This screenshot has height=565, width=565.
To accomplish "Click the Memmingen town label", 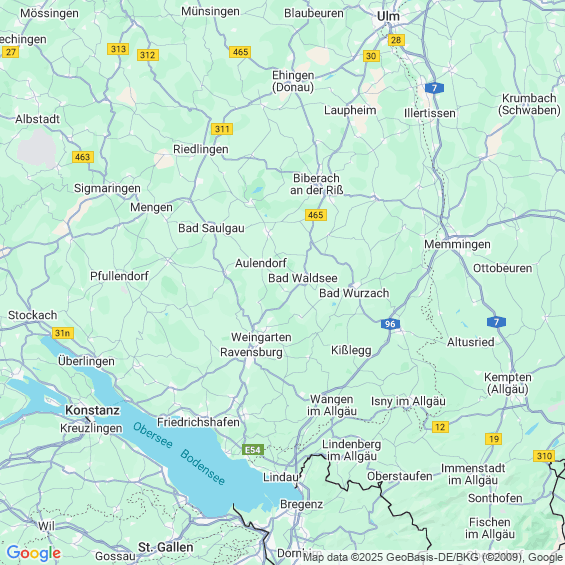I will click(x=457, y=244).
